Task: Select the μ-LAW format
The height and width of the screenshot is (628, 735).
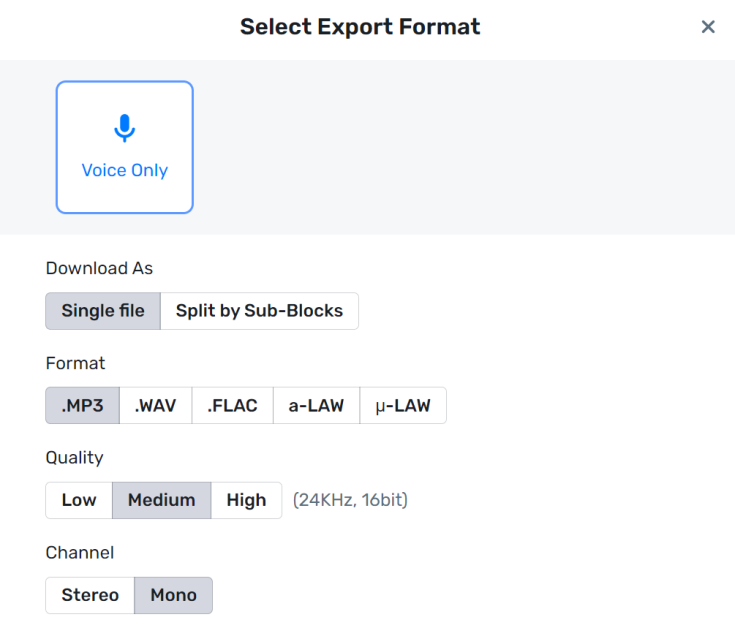Action: (403, 405)
